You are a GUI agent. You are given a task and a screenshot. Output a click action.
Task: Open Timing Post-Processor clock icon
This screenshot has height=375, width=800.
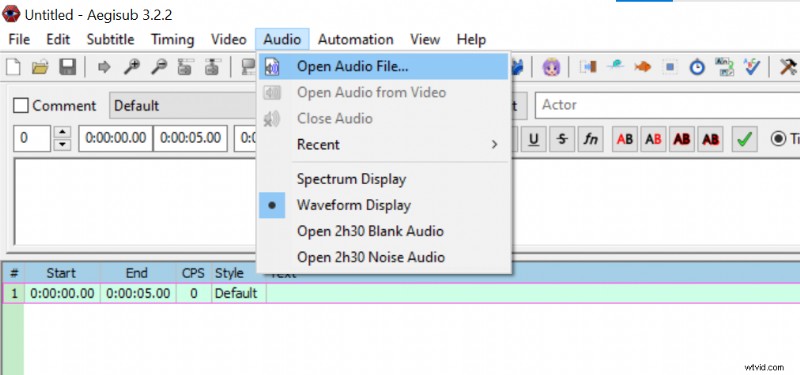click(x=697, y=67)
